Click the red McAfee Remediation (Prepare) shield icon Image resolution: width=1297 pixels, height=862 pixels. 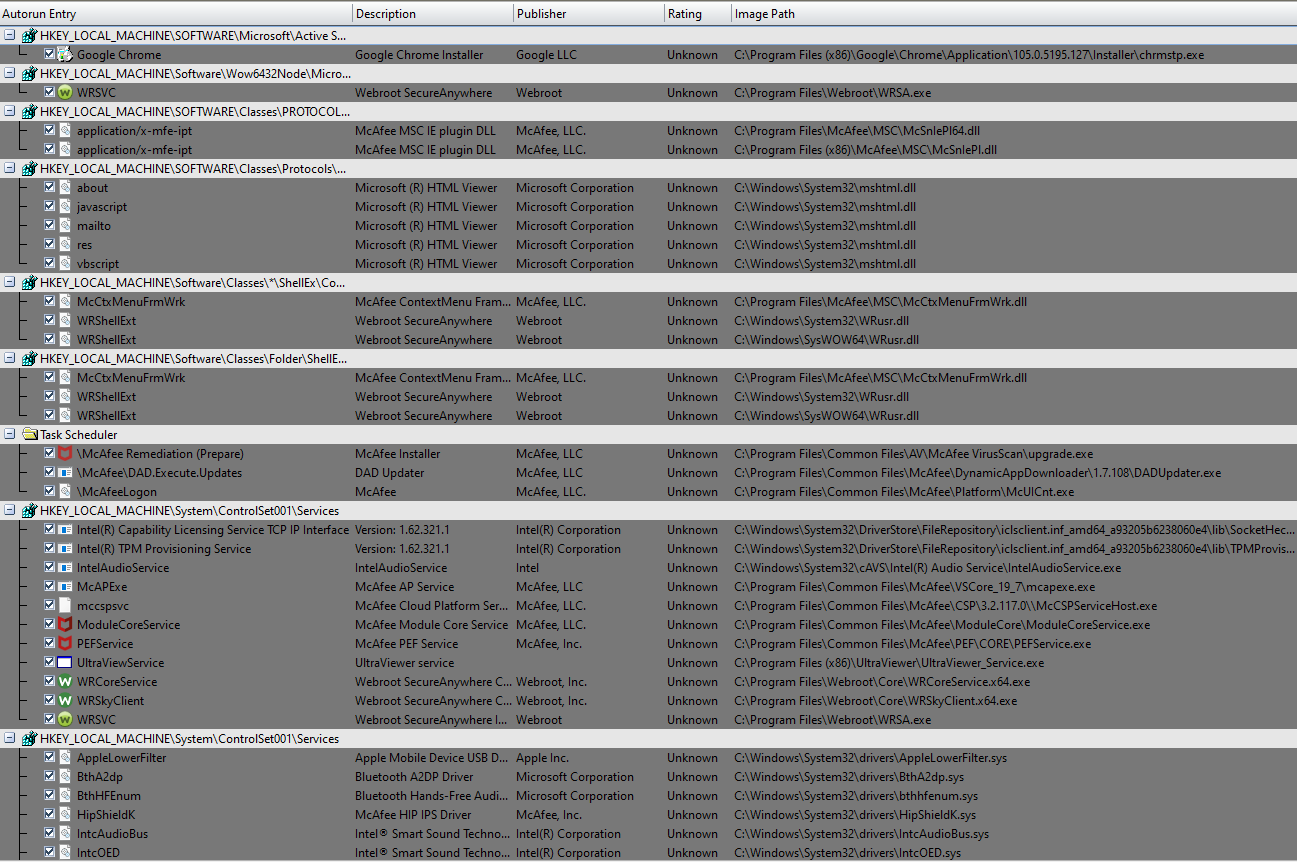pos(65,454)
